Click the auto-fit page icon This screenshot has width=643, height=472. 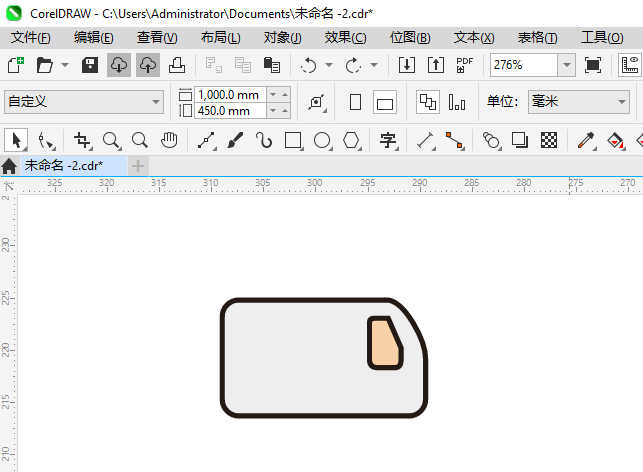coord(317,102)
